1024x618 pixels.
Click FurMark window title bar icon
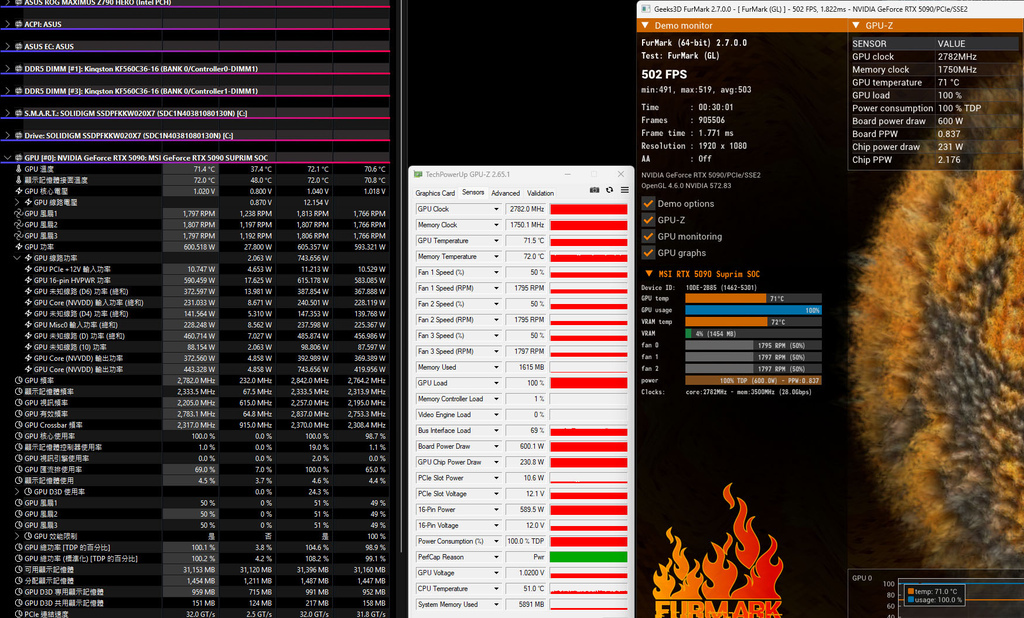pyautogui.click(x=646, y=9)
